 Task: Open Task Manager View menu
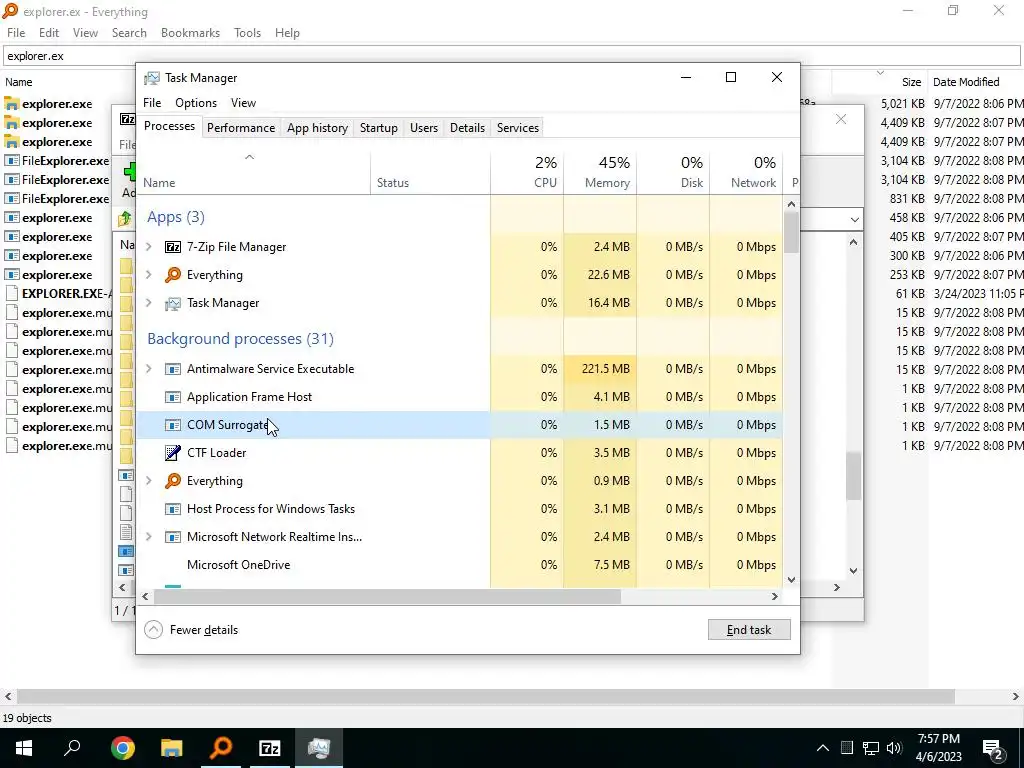click(243, 103)
